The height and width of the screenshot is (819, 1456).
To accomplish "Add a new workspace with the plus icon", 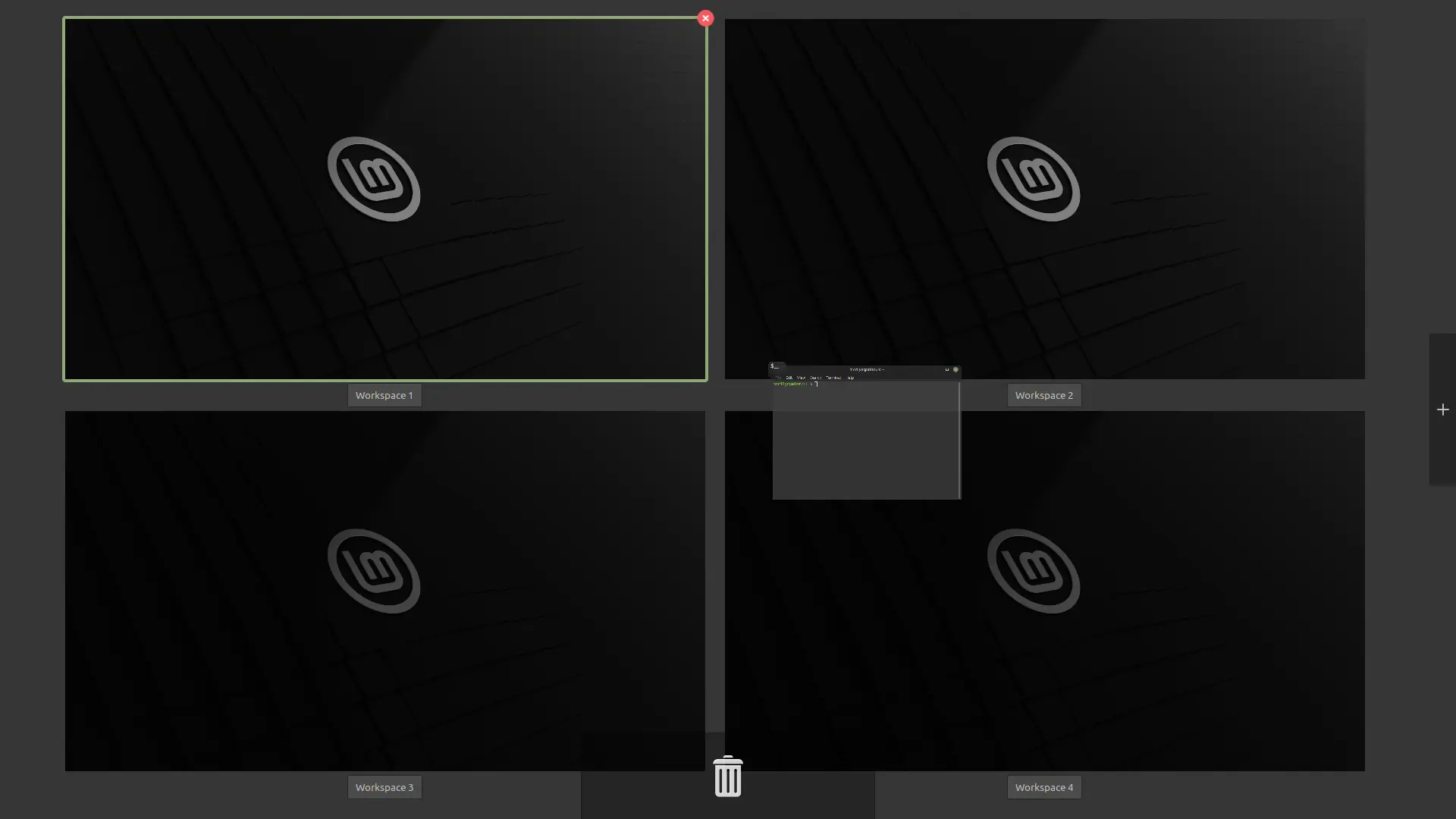I will [1442, 409].
